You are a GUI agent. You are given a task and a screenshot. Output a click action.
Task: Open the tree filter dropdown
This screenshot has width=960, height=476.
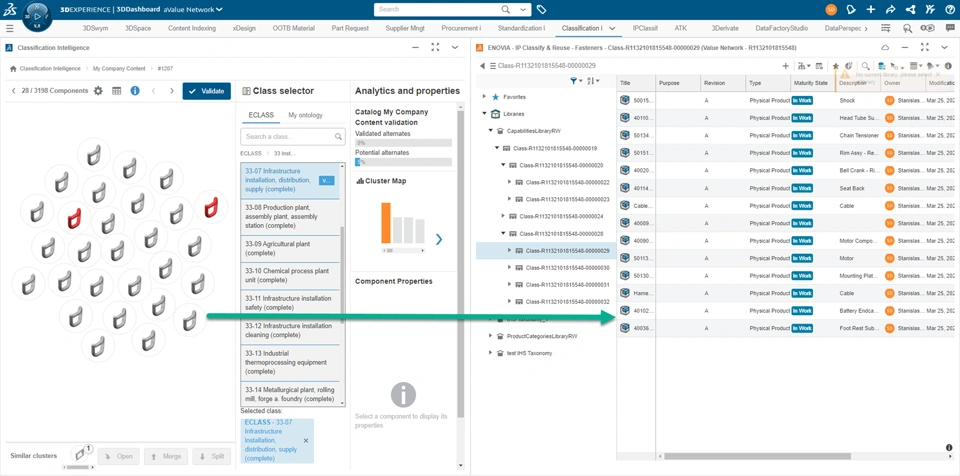point(576,80)
